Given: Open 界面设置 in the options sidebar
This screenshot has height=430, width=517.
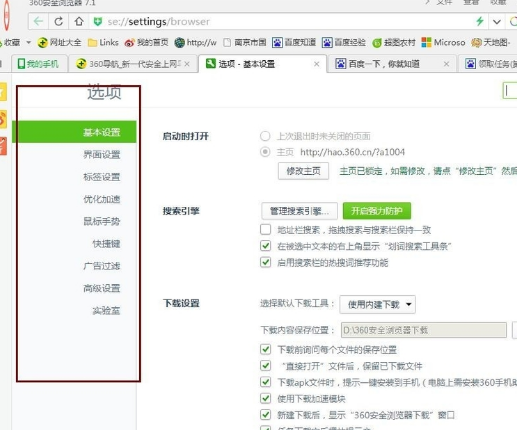Looking at the screenshot, I should [x=102, y=155].
